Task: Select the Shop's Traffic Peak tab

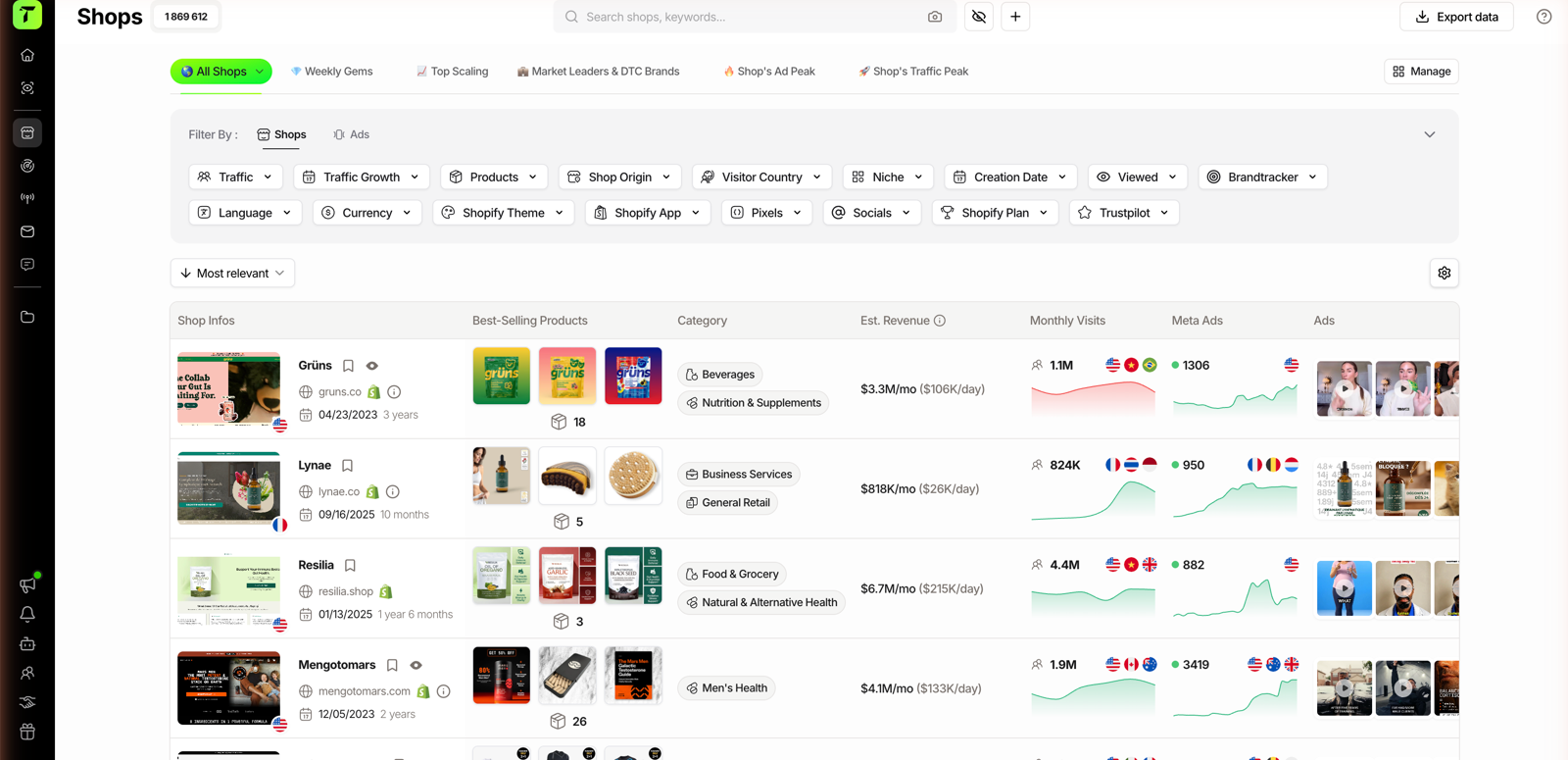Action: coord(913,72)
